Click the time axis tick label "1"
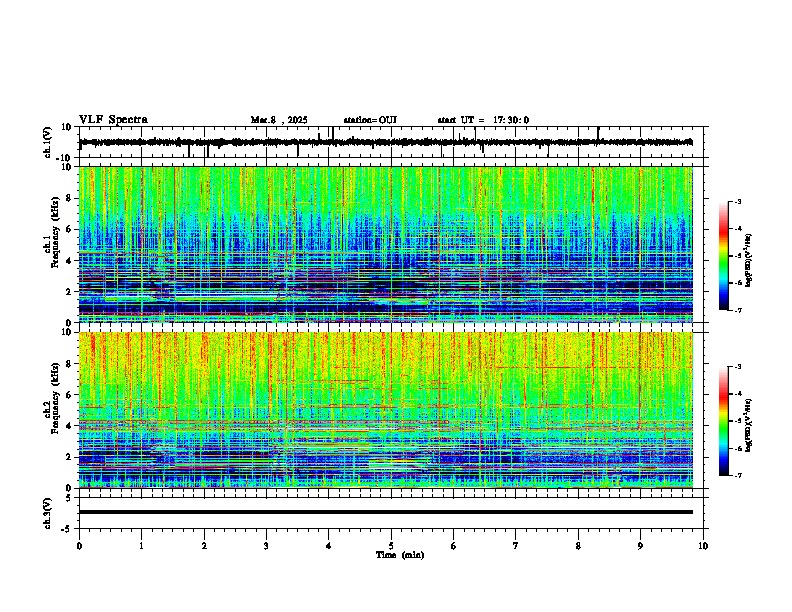The image size is (792, 612). 141,546
